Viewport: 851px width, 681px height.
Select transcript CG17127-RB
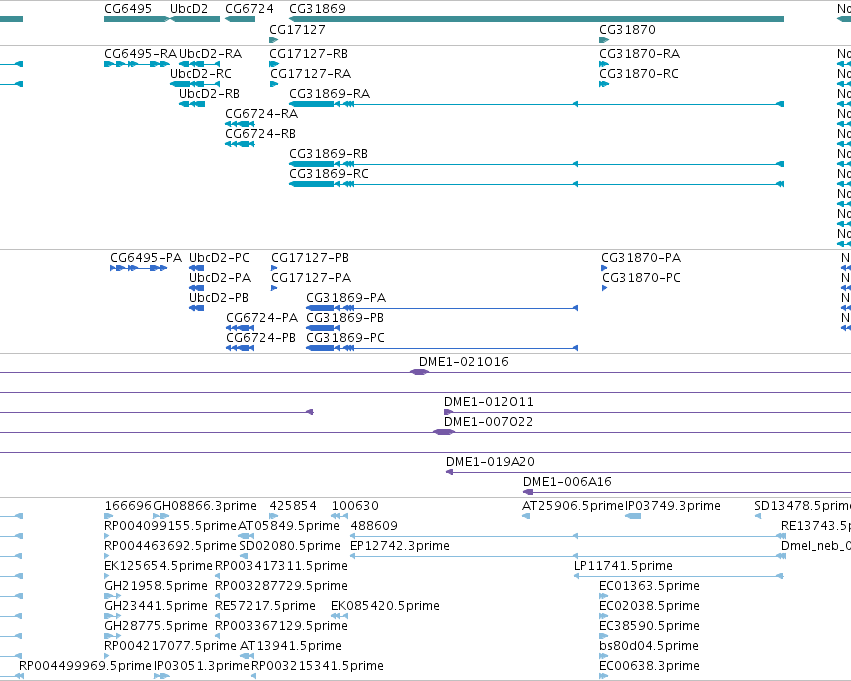point(309,54)
